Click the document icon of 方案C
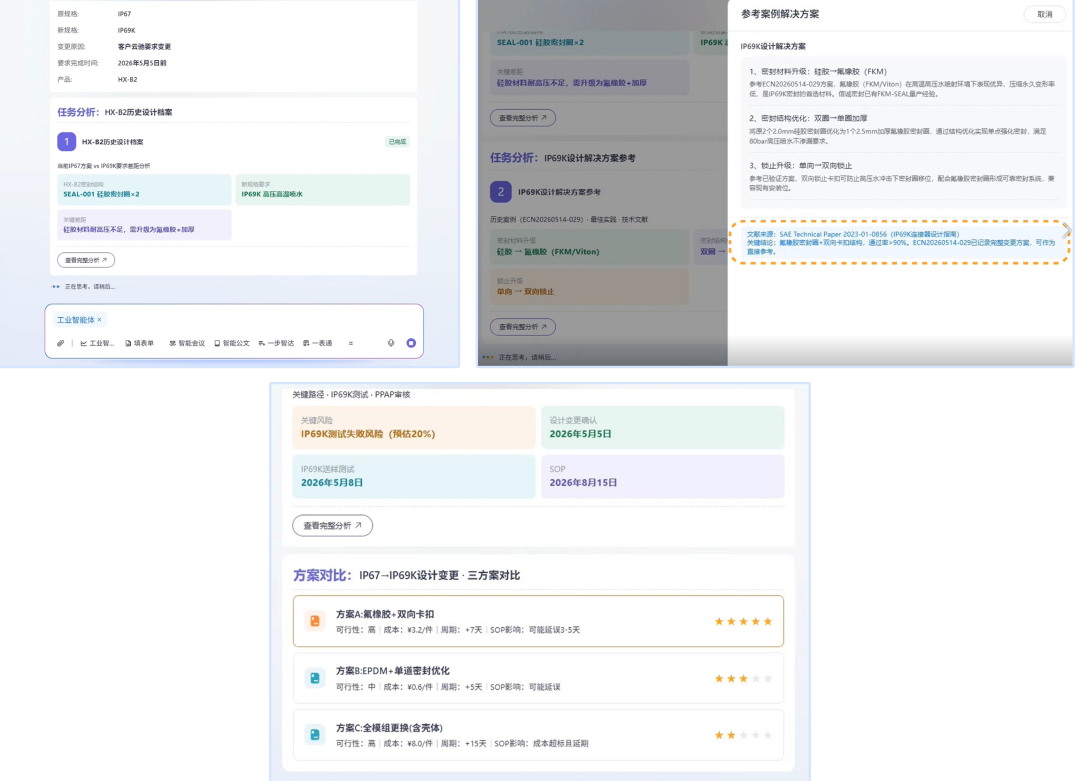 315,735
